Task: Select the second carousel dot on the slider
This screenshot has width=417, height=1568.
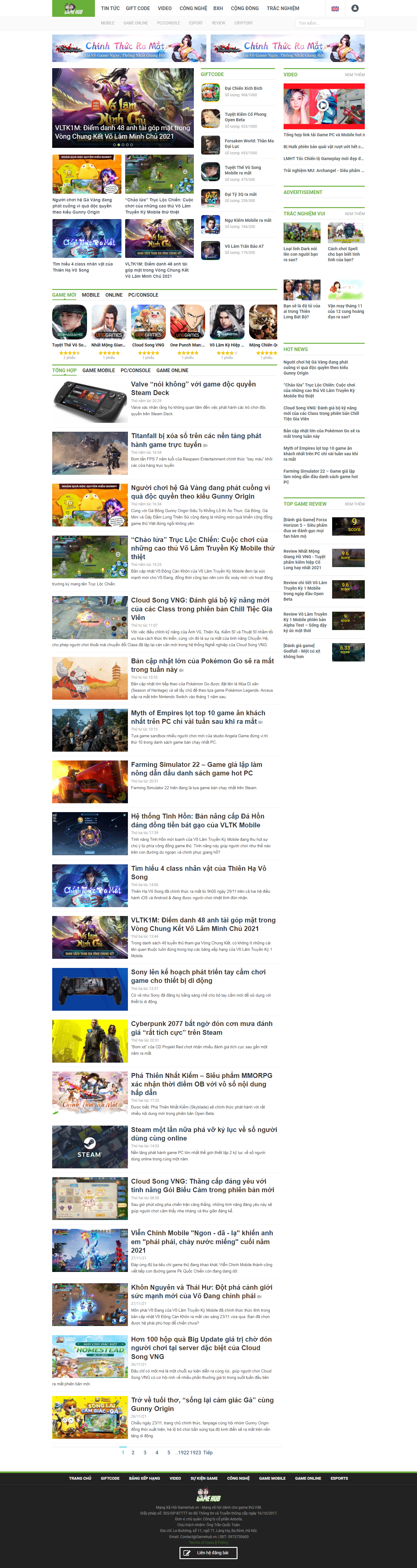Action: (x=118, y=145)
